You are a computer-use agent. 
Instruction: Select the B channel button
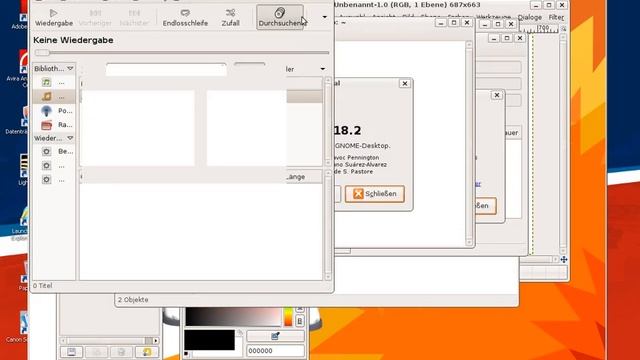(x=300, y=321)
